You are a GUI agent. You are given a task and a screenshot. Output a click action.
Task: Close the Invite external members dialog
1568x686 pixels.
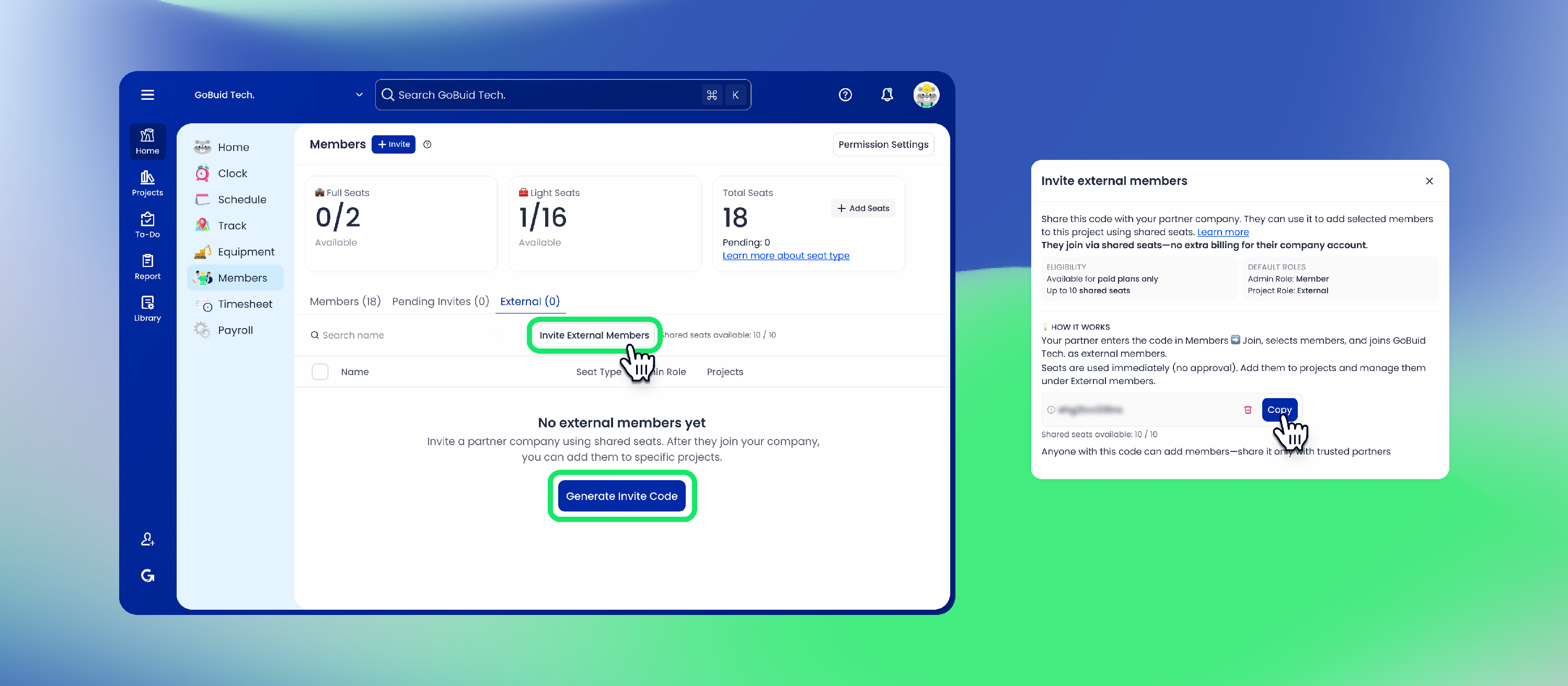click(1428, 181)
